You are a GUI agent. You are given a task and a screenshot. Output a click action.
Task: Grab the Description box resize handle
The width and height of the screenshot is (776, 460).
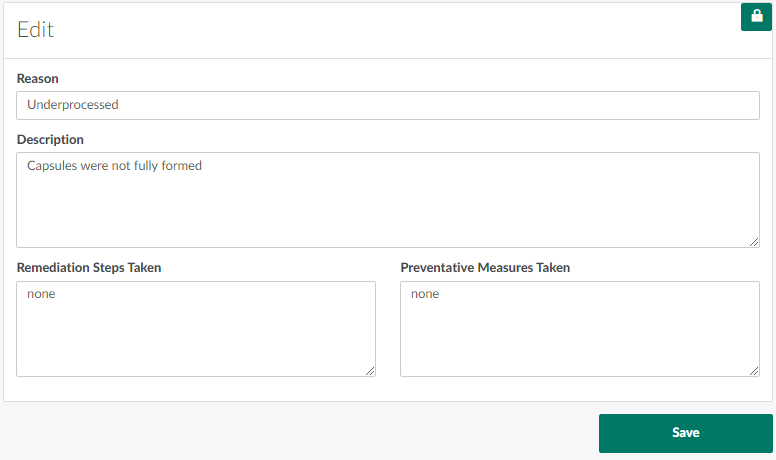coord(754,242)
